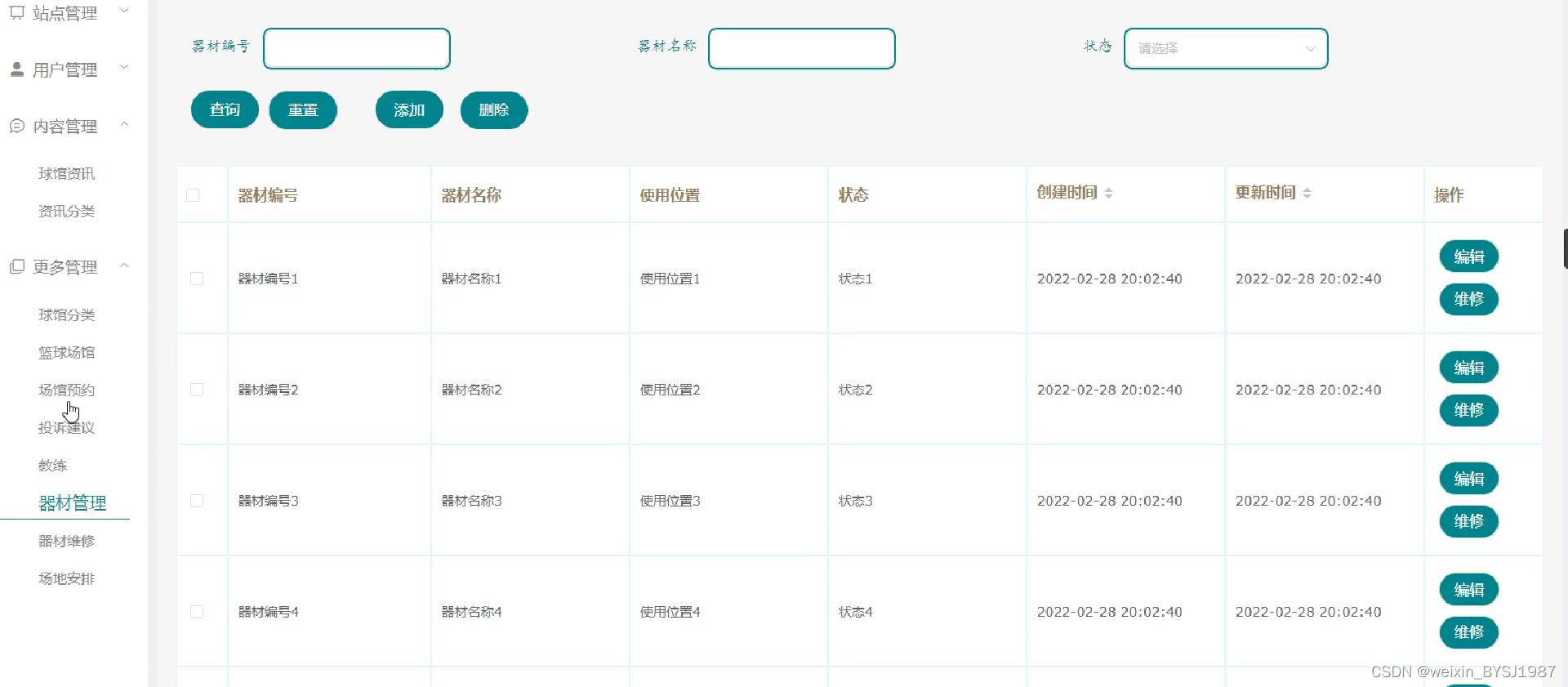1568x687 pixels.
Task: Select 器材管理 in the sidebar
Action: pos(73,503)
